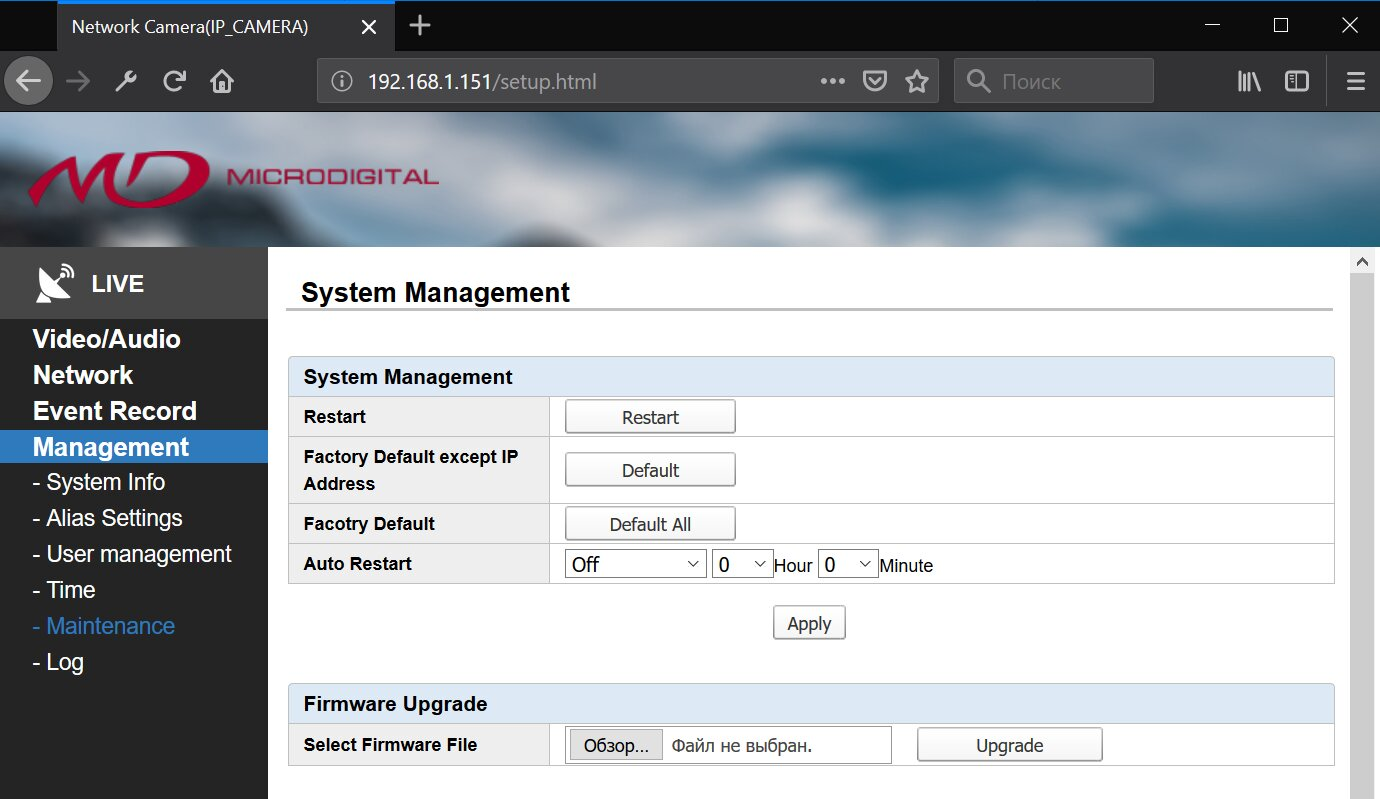Click the Обзор file browse button
Image resolution: width=1380 pixels, height=799 pixels.
pos(616,745)
